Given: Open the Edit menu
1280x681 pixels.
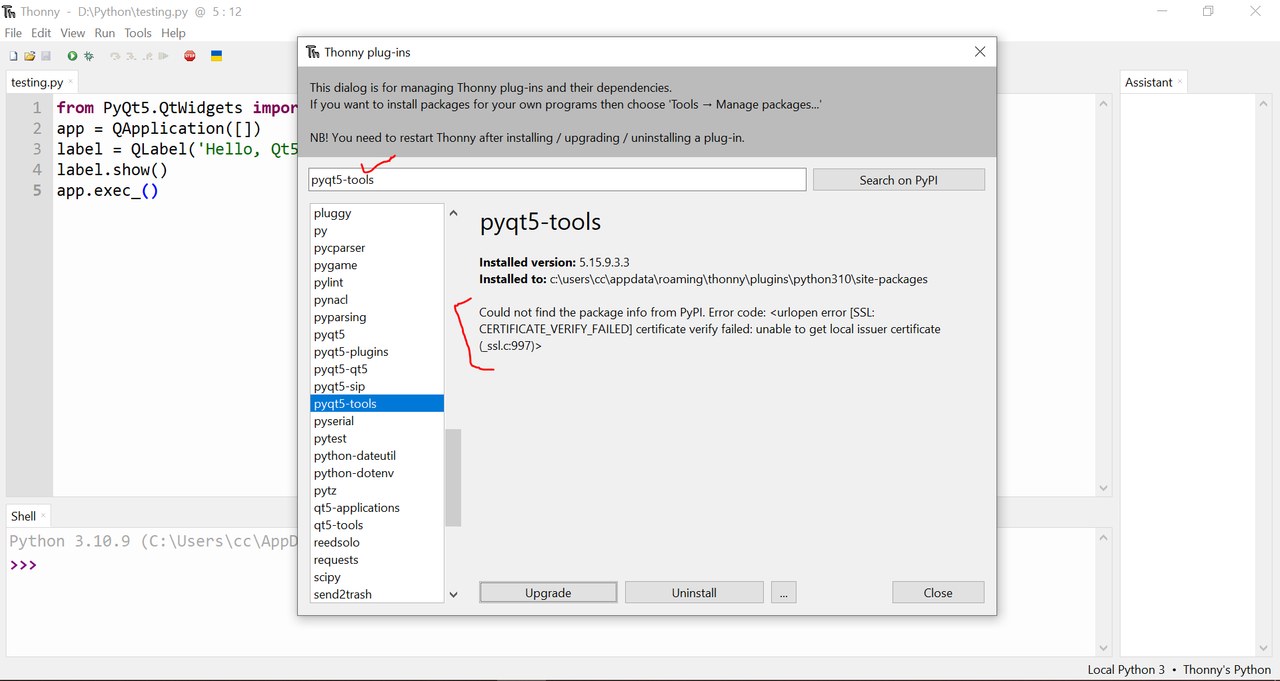Looking at the screenshot, I should 41,33.
